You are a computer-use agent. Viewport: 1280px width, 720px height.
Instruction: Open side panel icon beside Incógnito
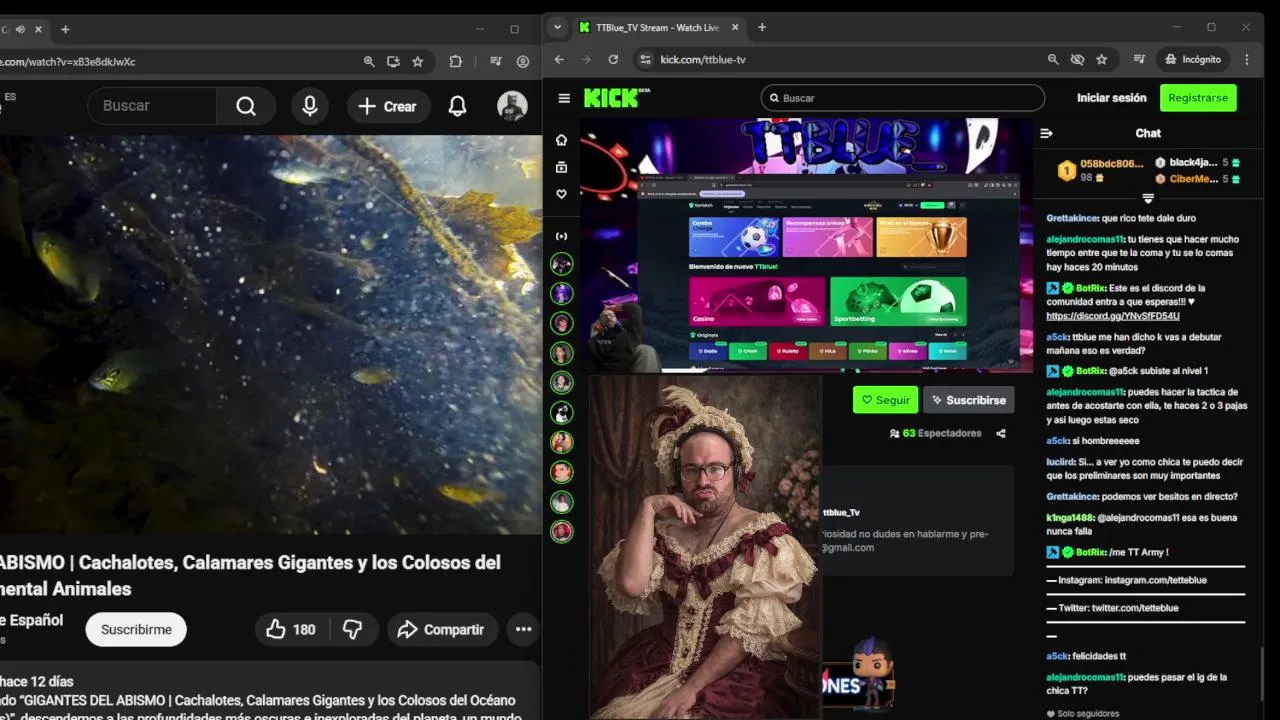point(1140,59)
